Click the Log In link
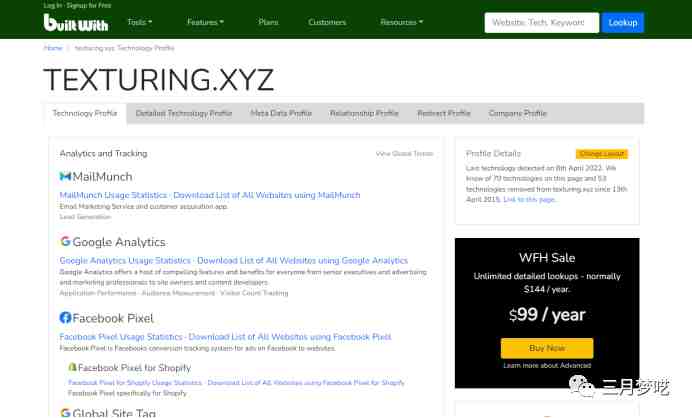Viewport: 692px width, 418px height. [x=53, y=5]
